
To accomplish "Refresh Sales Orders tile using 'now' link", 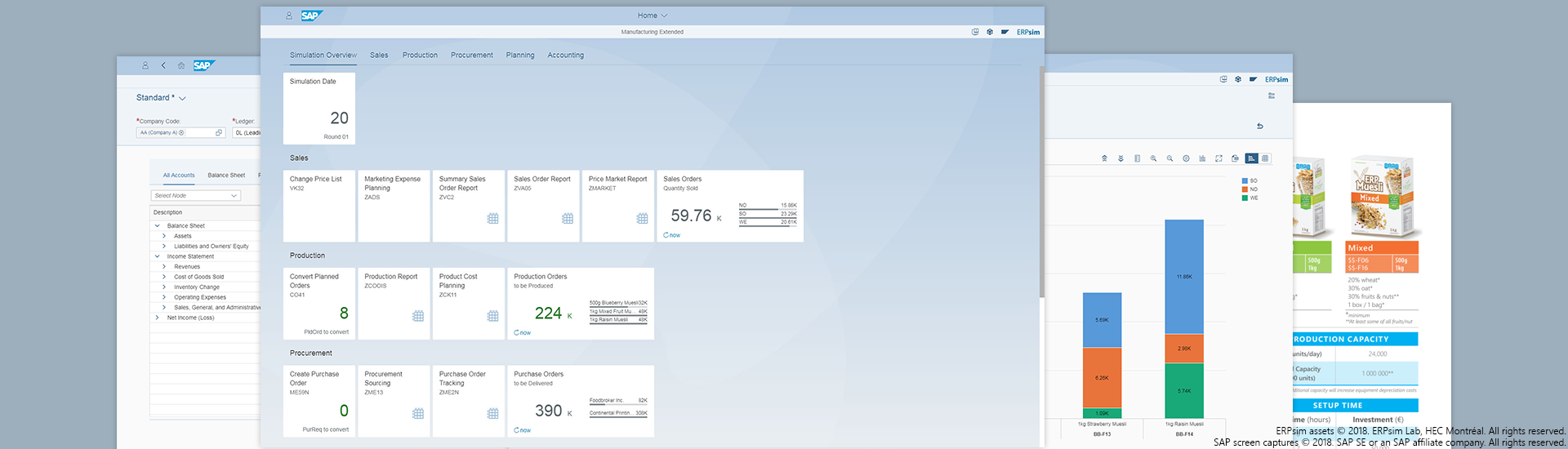I will point(671,235).
